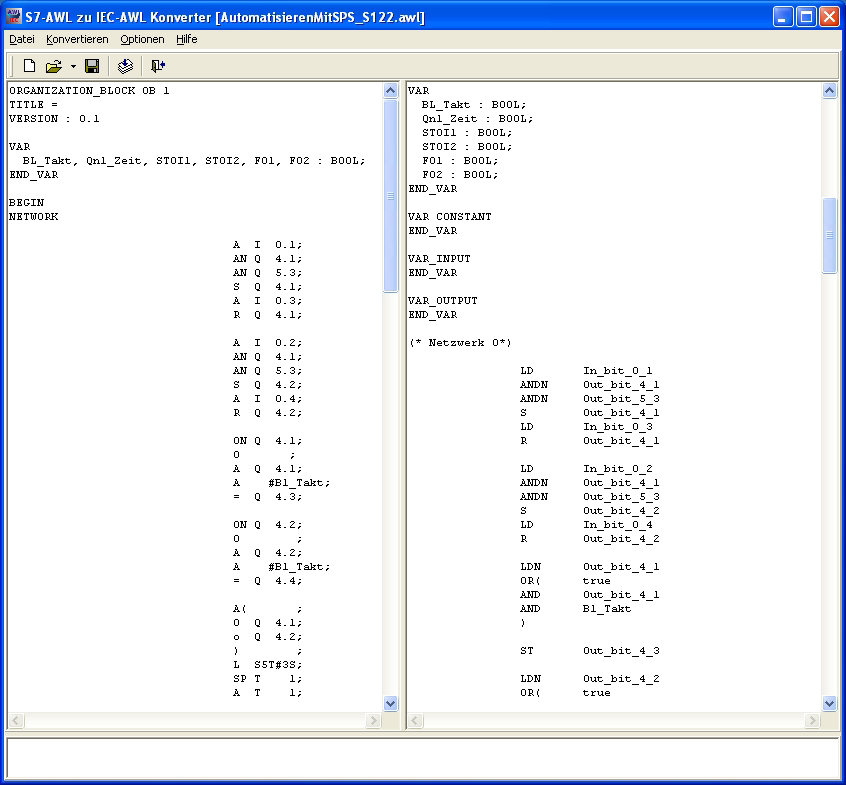Click left arrow of right pane horizontal scrollbar

point(416,720)
